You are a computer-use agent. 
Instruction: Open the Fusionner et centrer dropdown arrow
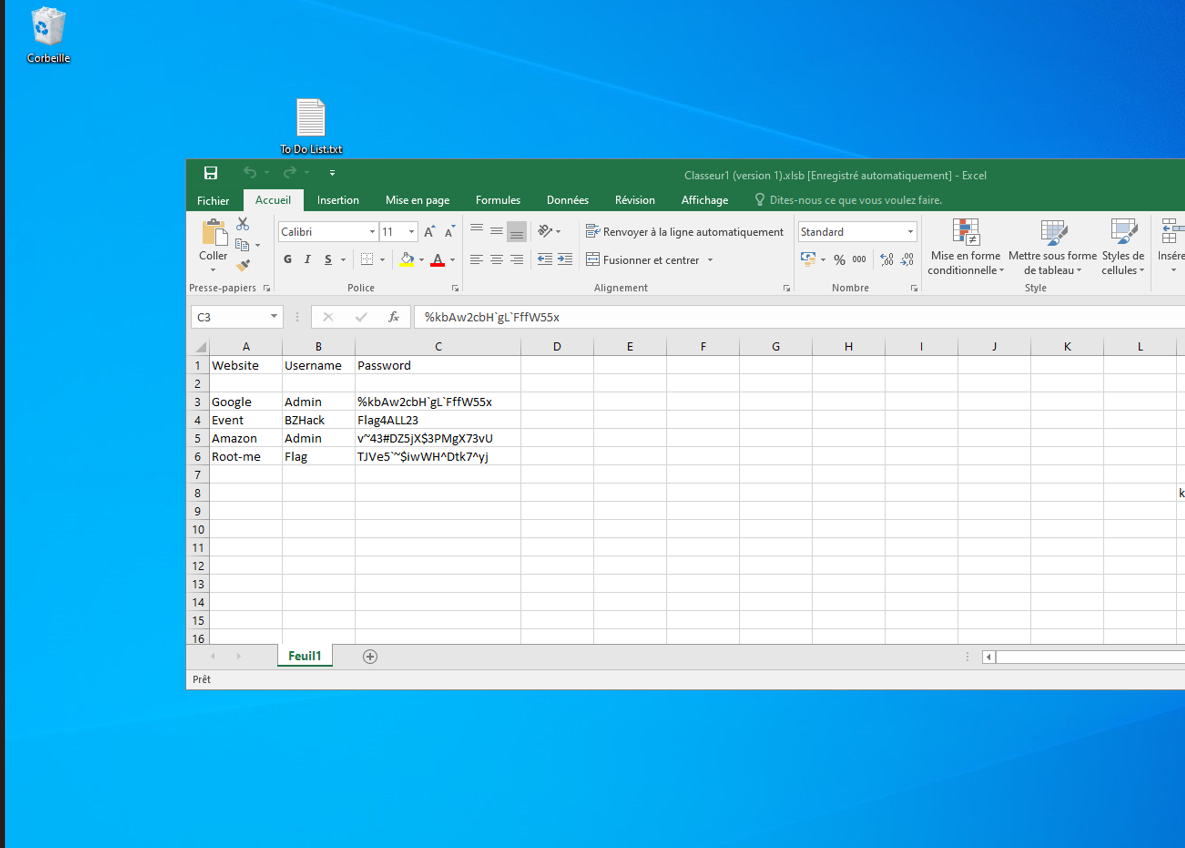coord(710,260)
